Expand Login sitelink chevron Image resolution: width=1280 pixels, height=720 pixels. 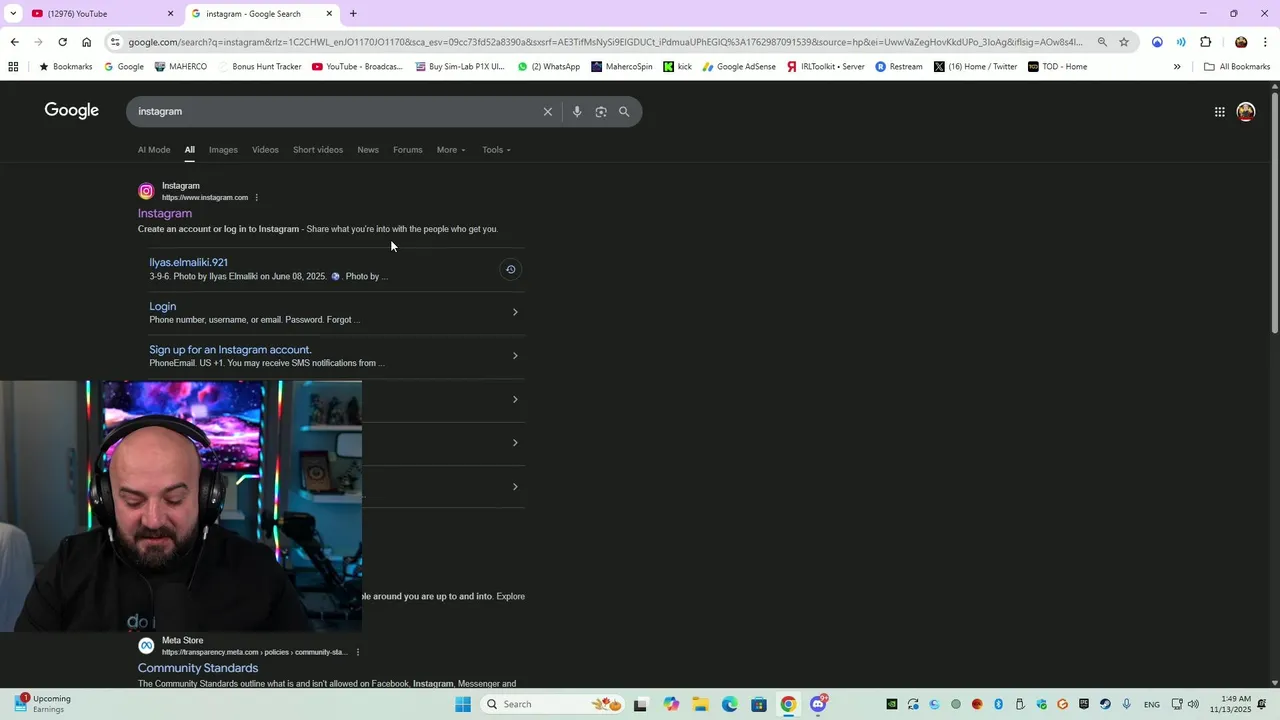(x=515, y=312)
